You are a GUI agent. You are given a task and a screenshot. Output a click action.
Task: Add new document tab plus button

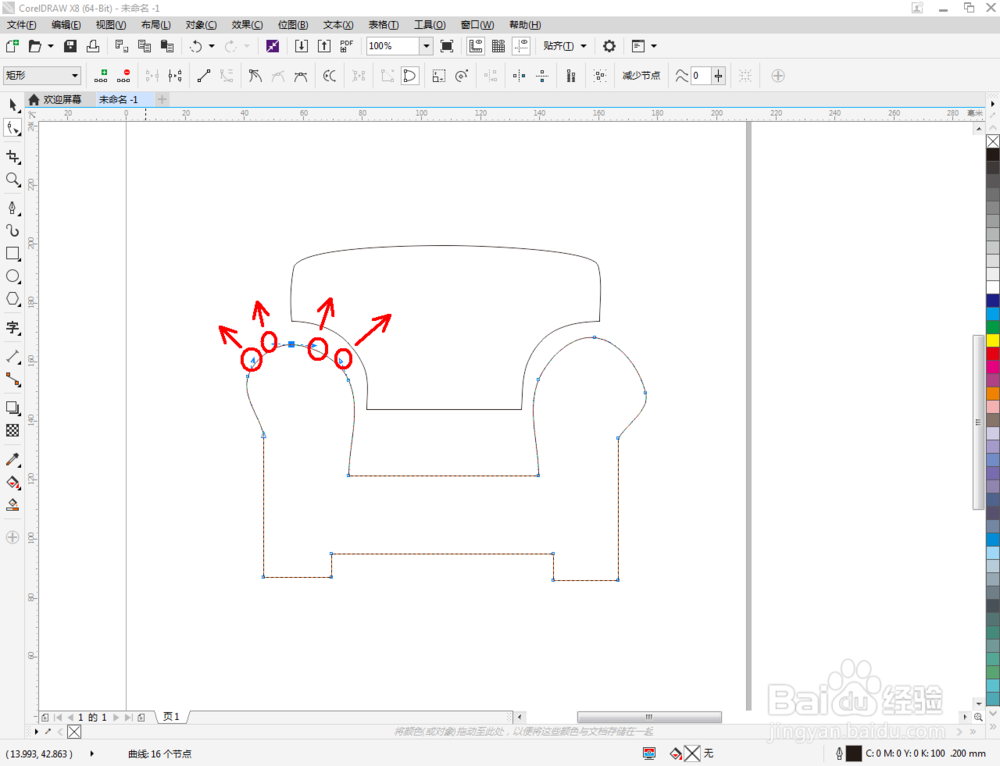point(162,99)
